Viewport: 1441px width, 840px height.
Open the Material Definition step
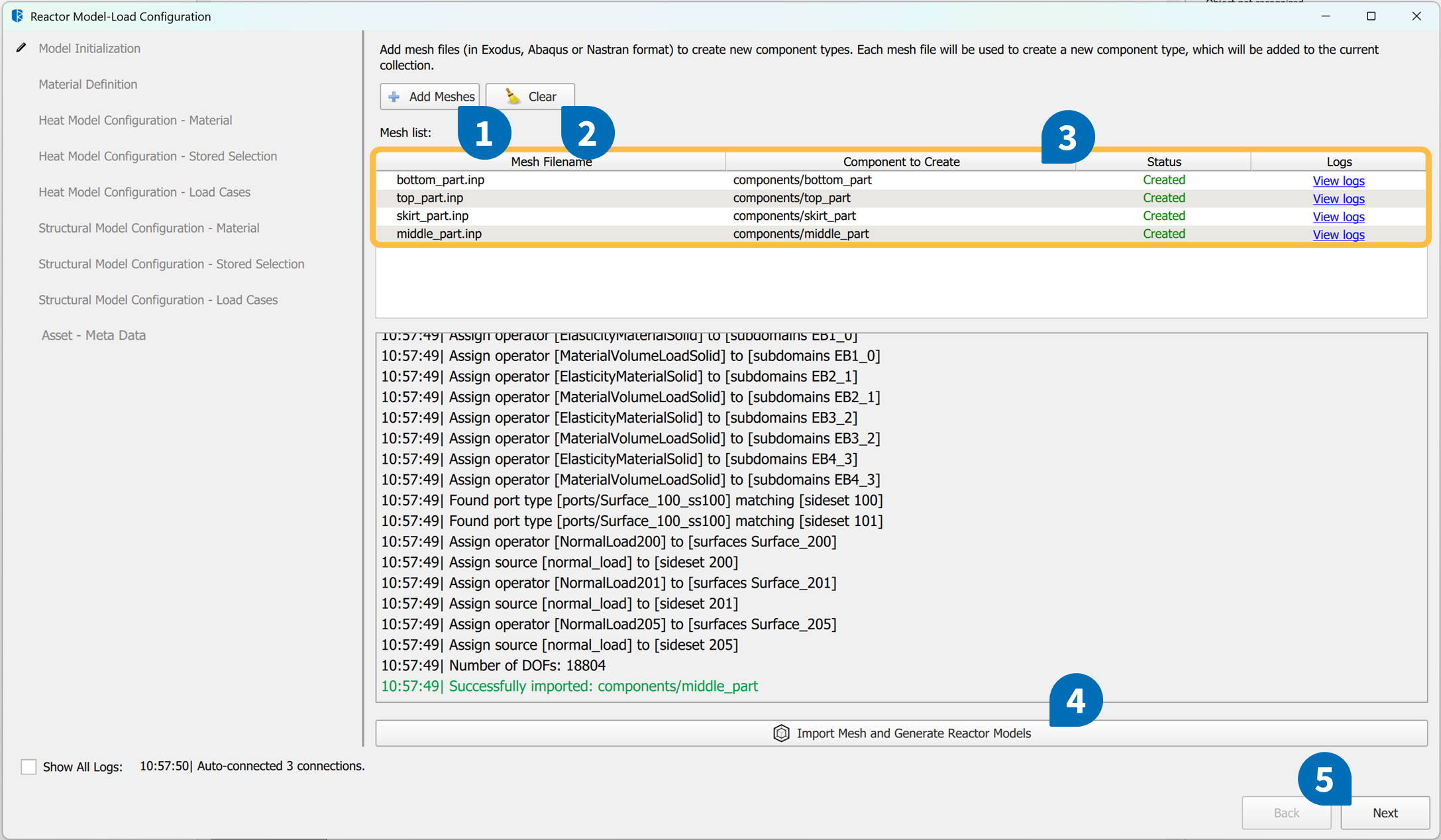tap(87, 84)
